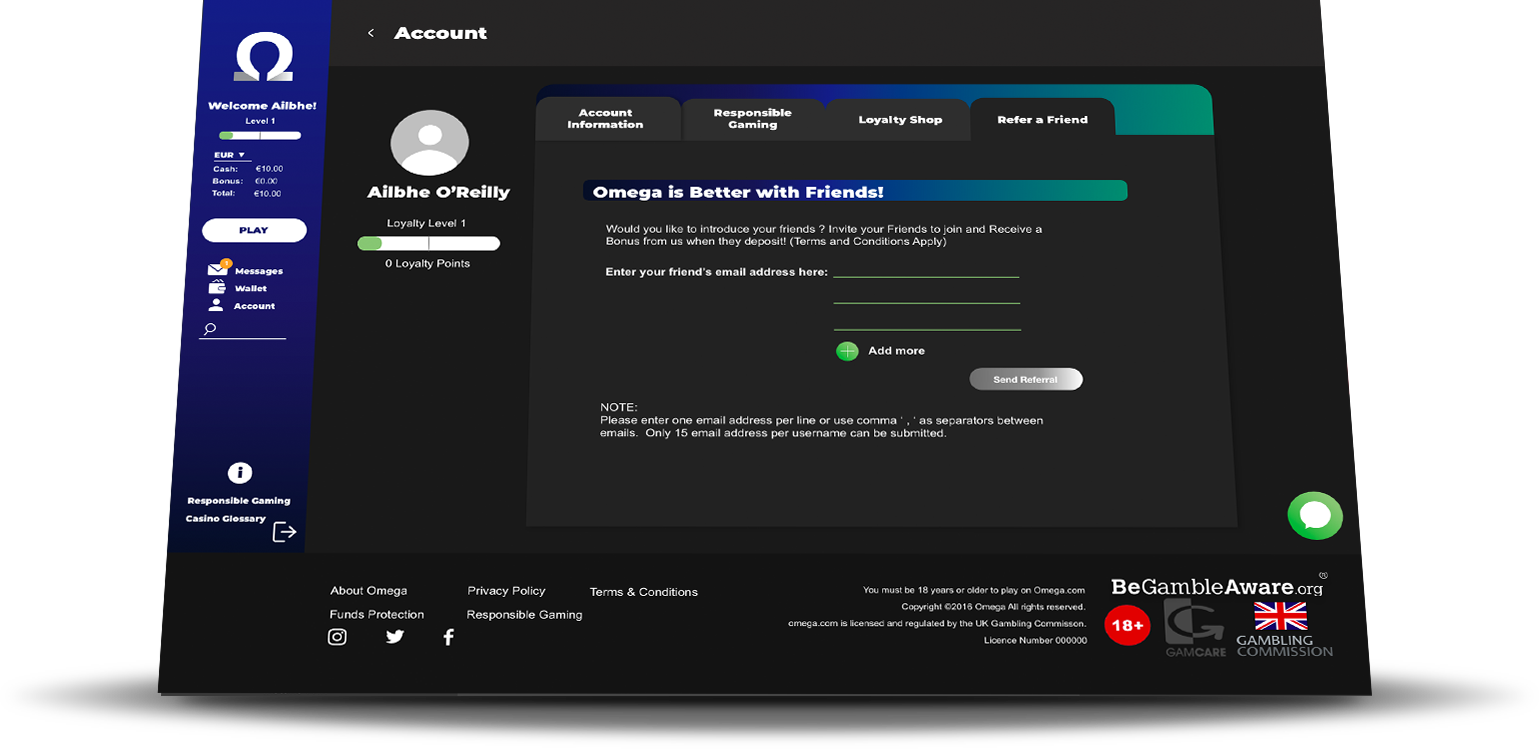Screen dimensions: 1539x749
Task: Click the Total €10.00 balance
Action: tap(247, 193)
